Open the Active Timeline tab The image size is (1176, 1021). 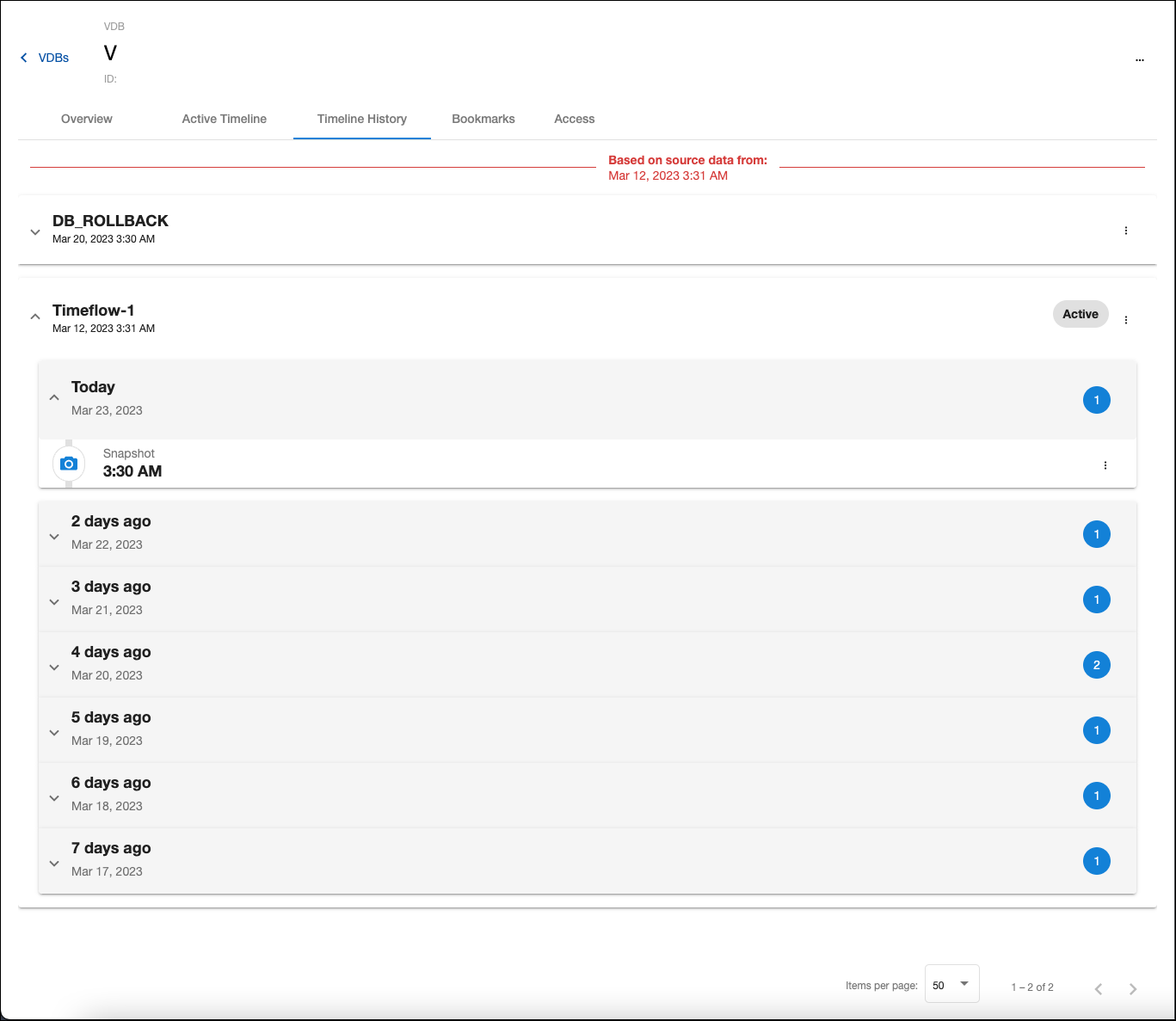[224, 119]
